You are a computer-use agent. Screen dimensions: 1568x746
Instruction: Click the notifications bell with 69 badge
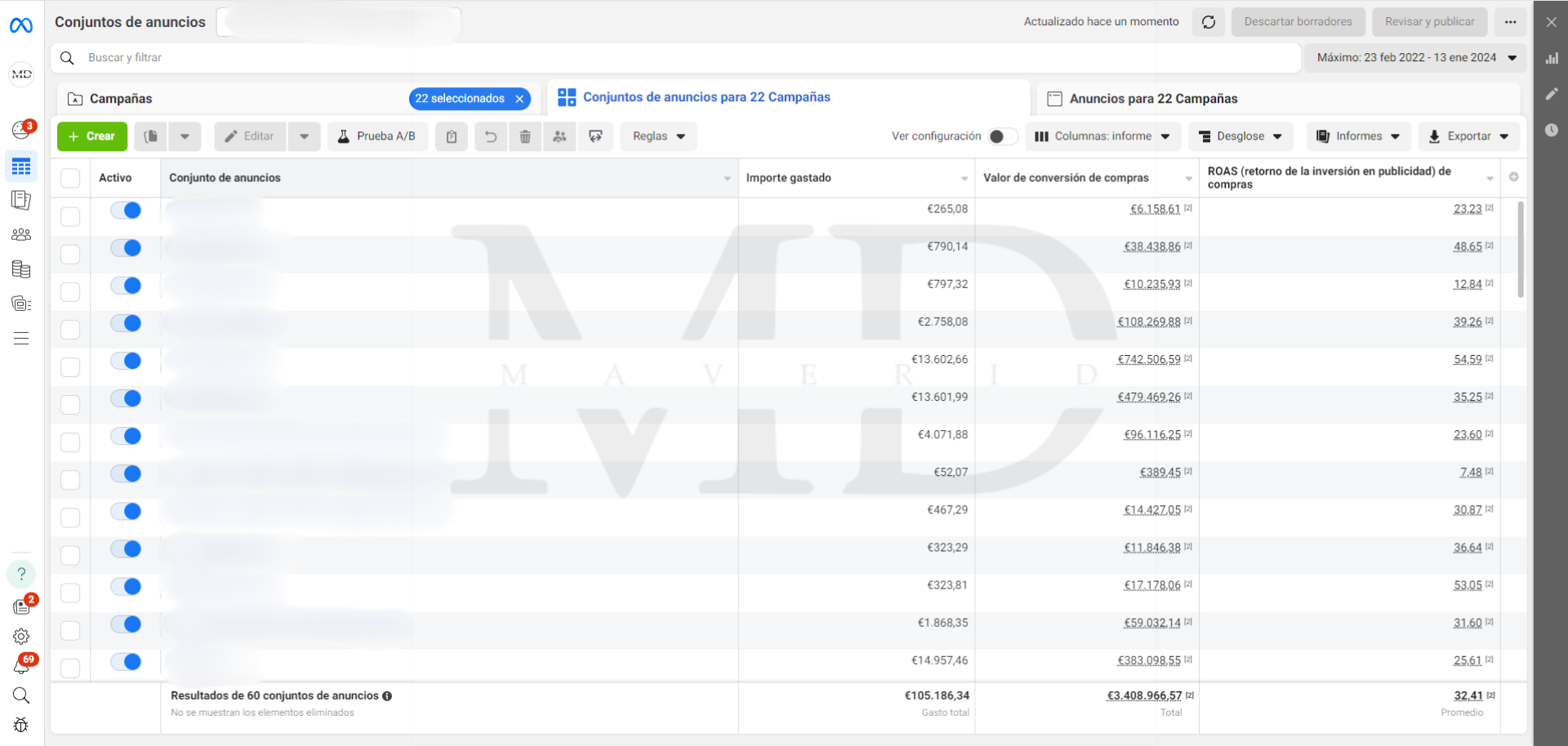point(21,666)
